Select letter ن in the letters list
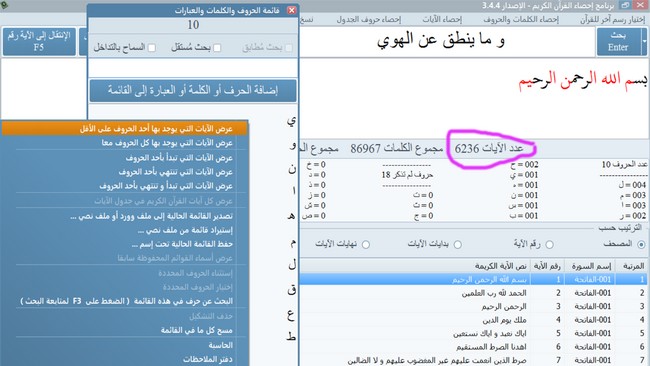Image resolution: width=650 pixels, height=366 pixels. tap(292, 169)
